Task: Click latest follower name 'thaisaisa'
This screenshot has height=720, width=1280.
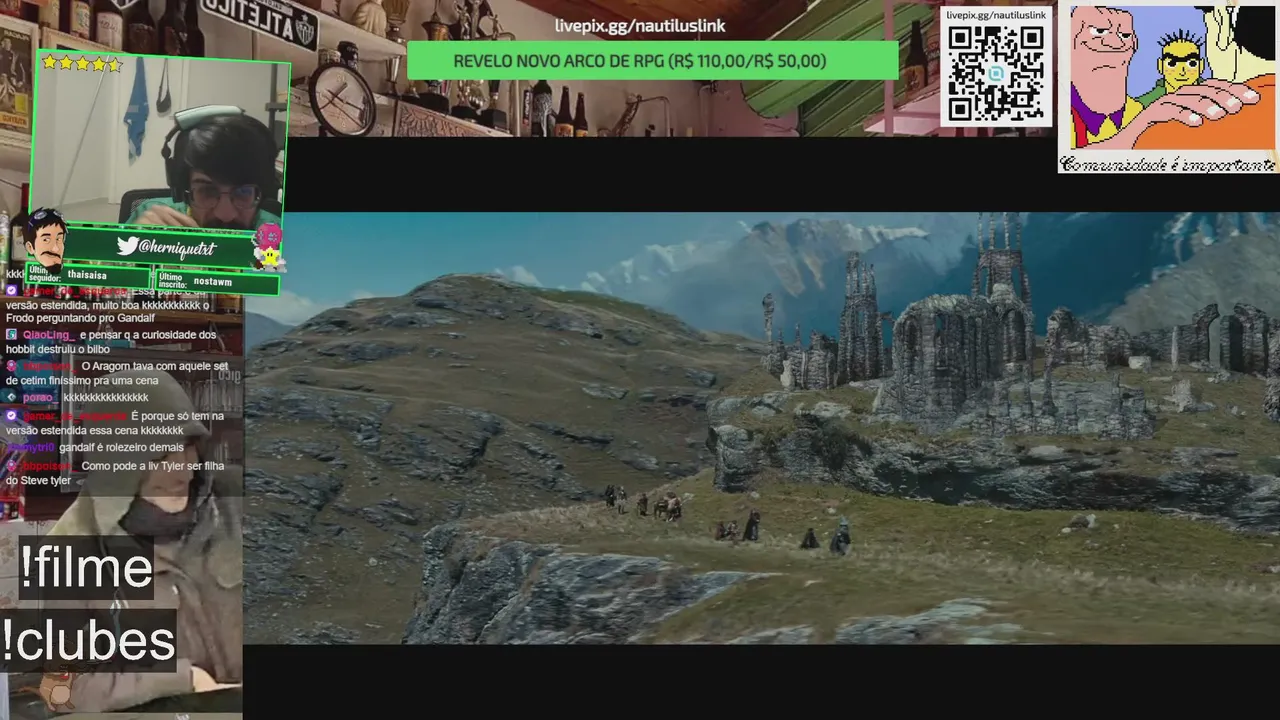Action: pyautogui.click(x=87, y=276)
